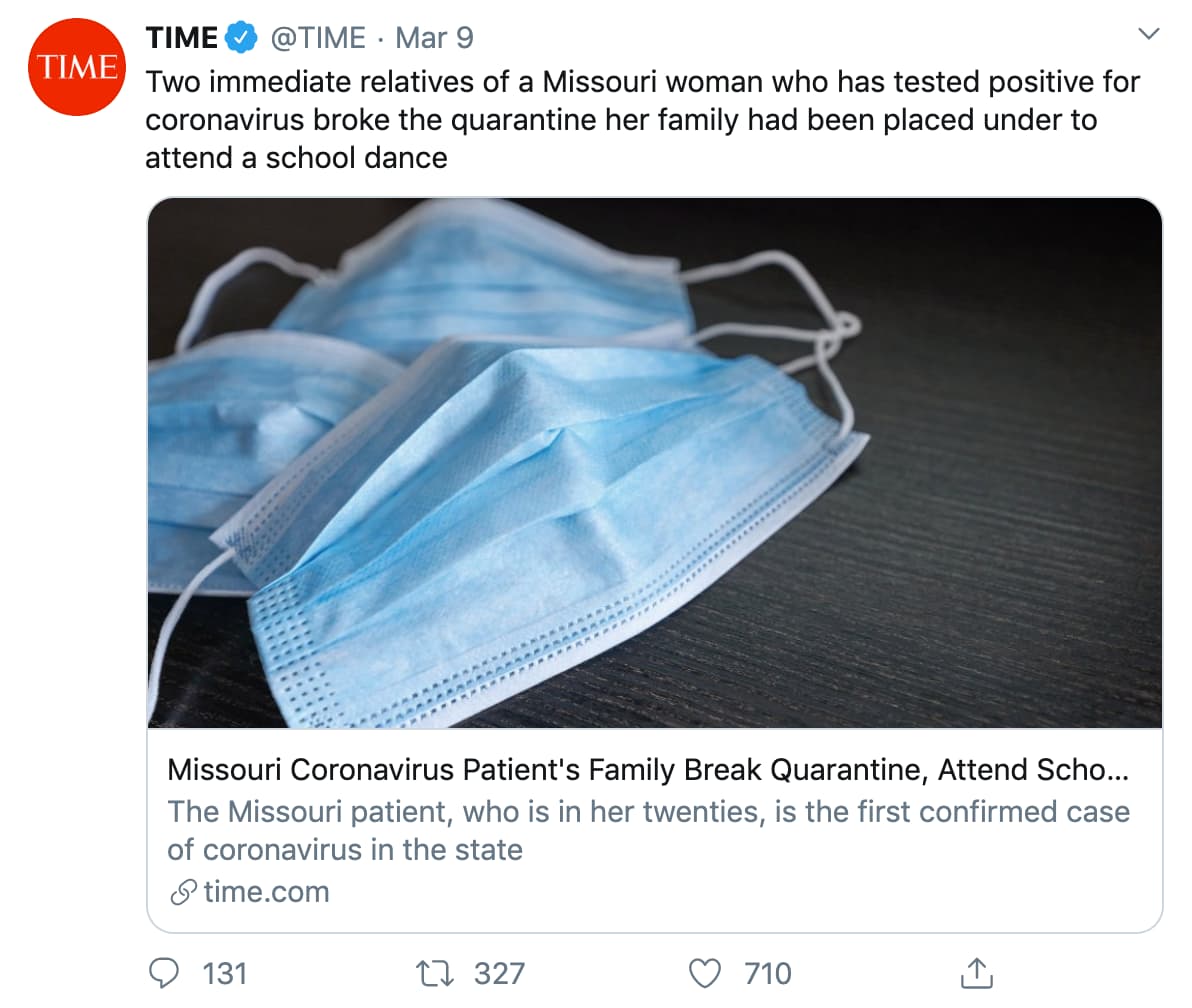Like the tweet with the heart icon
The image size is (1192, 1008).
coord(706,972)
